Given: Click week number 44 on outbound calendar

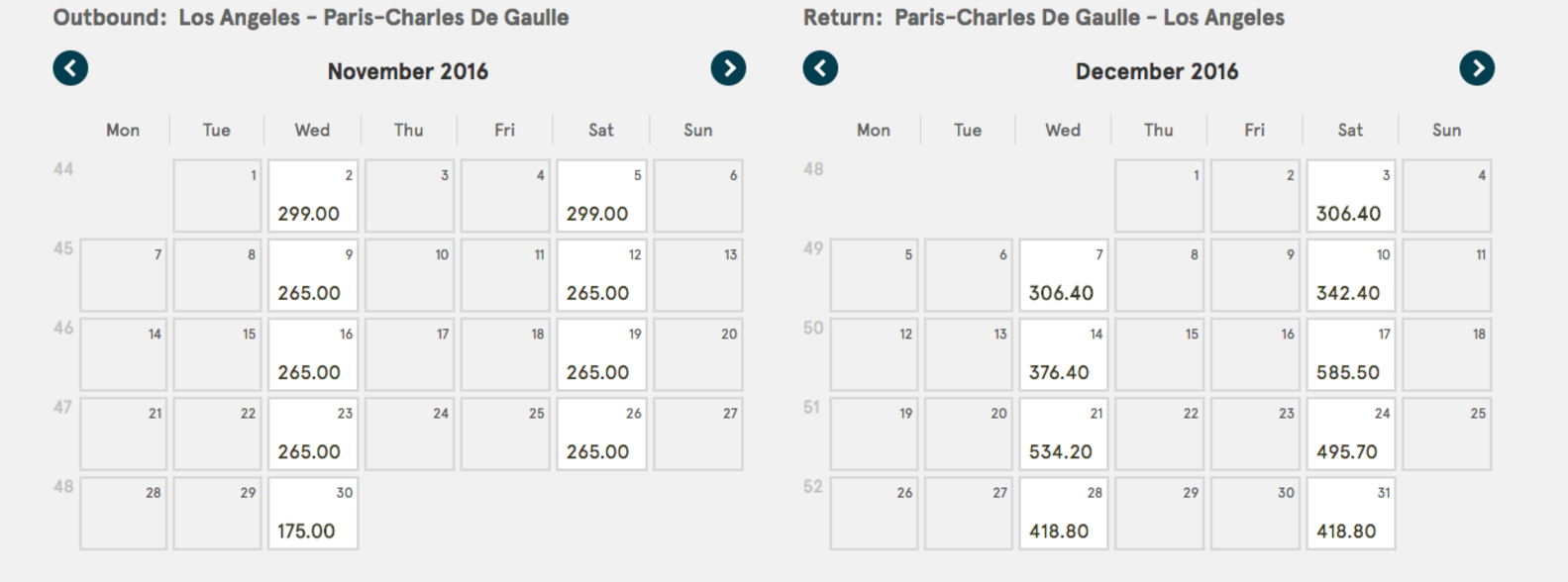Looking at the screenshot, I should click(x=61, y=168).
